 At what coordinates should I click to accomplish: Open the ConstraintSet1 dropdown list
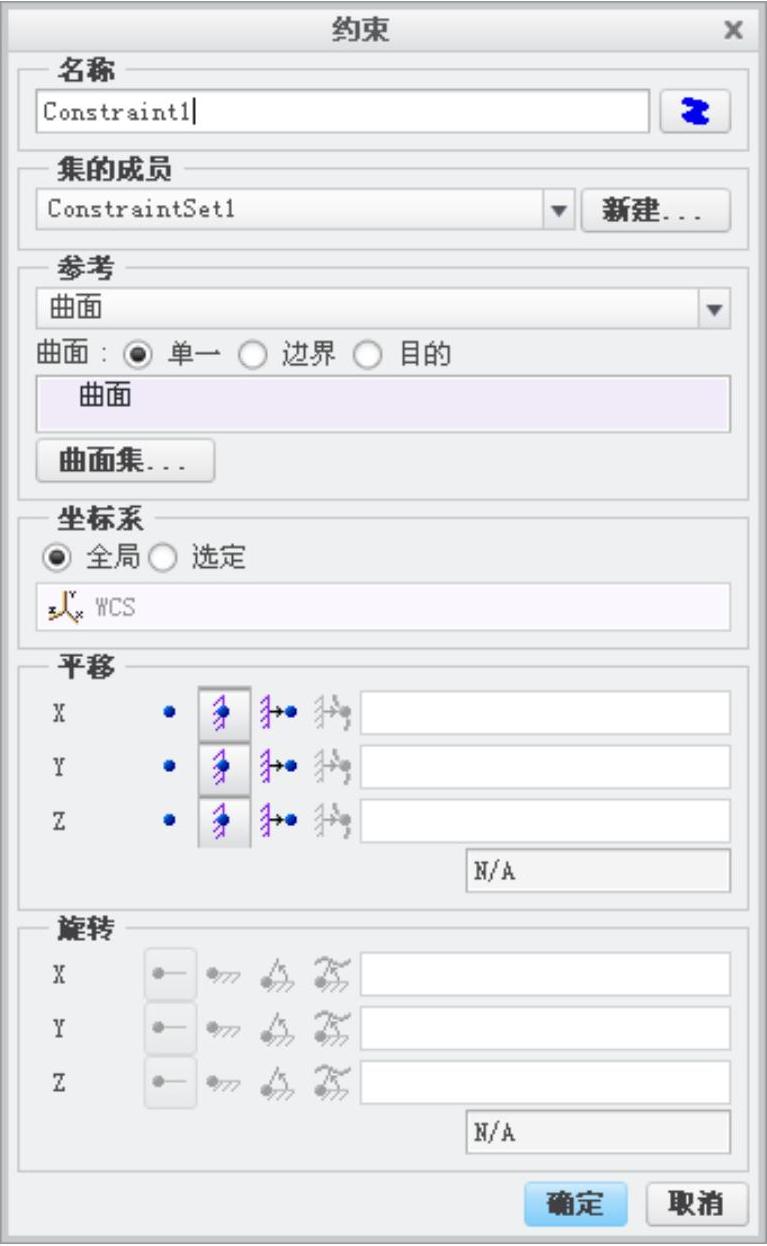click(559, 211)
